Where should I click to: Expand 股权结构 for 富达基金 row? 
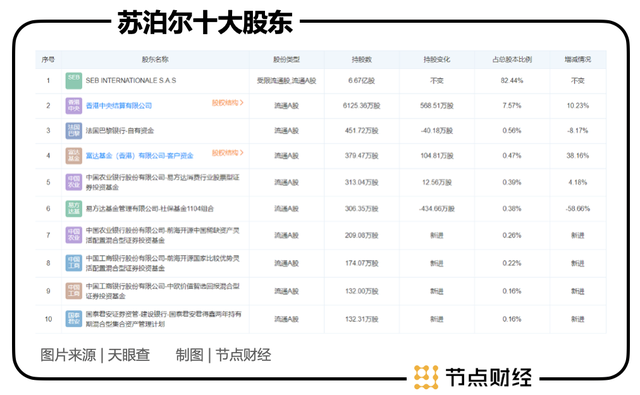pos(227,153)
